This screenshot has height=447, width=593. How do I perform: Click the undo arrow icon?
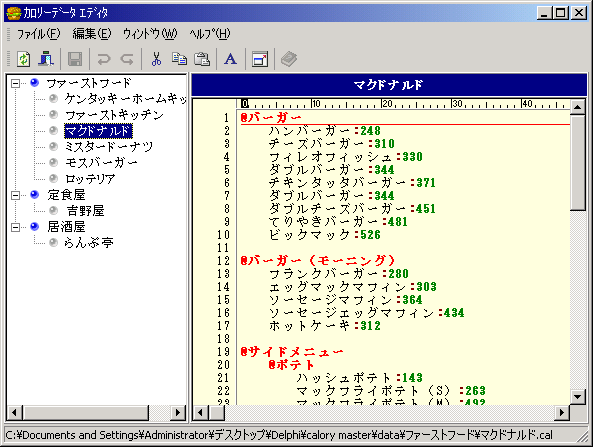coord(104,59)
